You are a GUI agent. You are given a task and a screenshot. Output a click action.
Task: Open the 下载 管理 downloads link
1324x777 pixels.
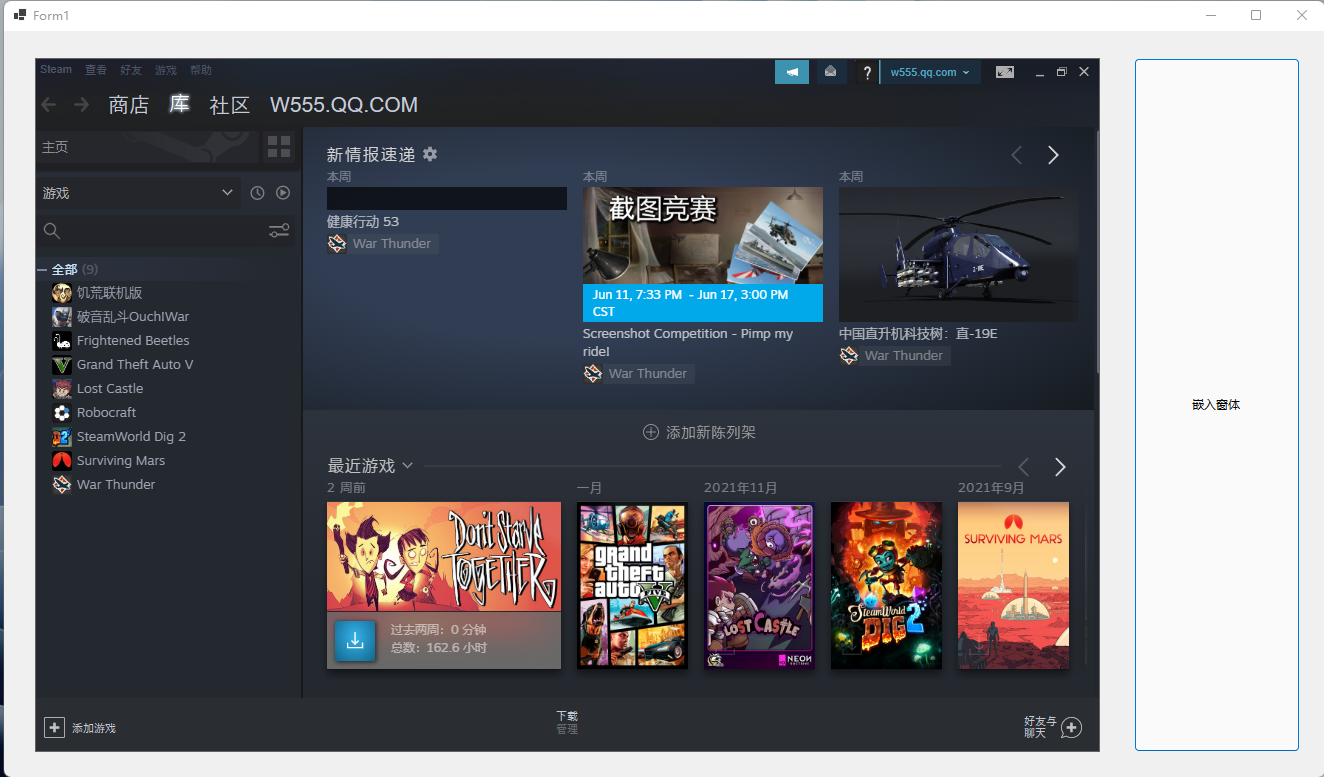tap(567, 723)
